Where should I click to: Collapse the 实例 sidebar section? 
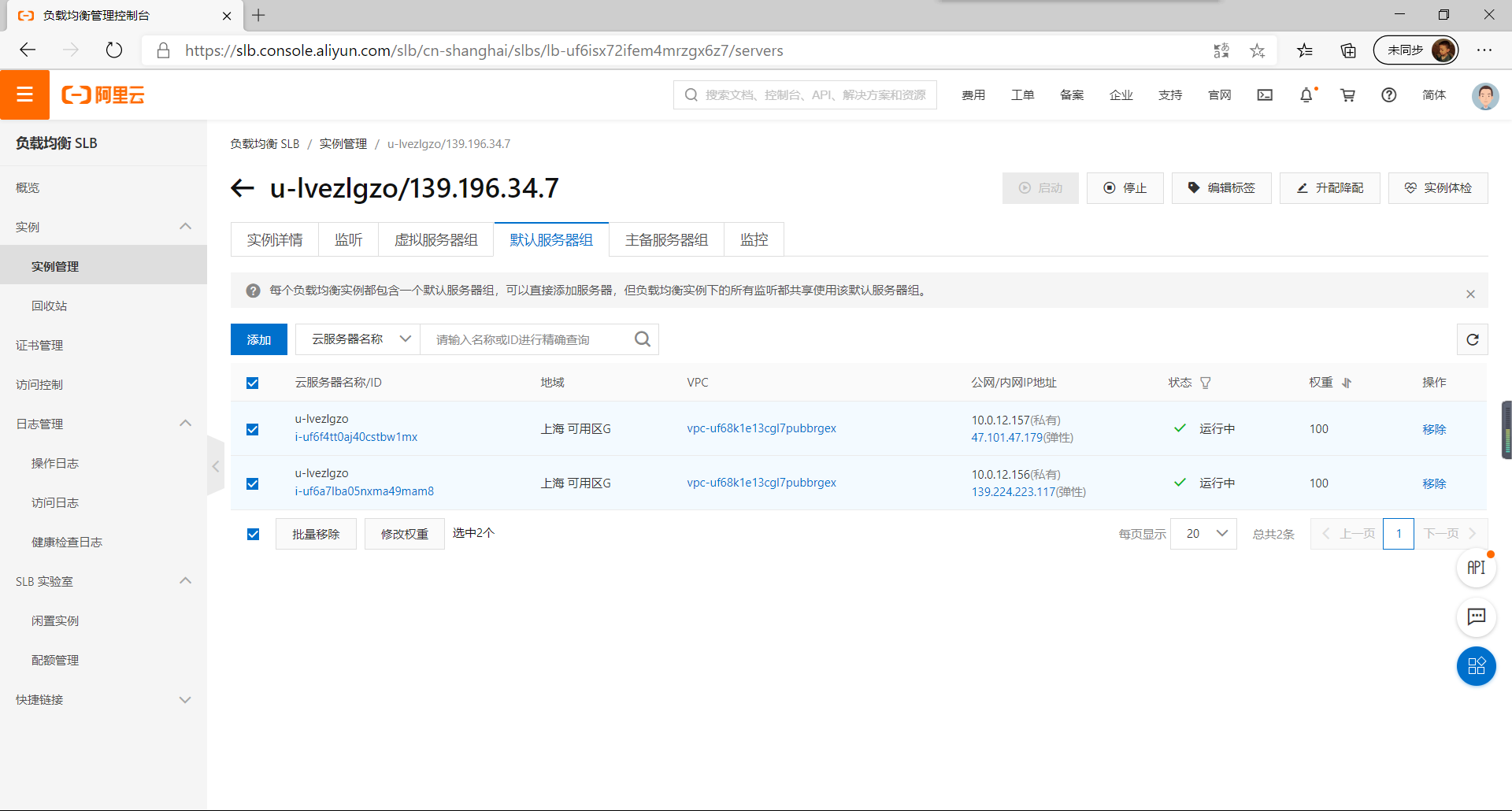coord(185,227)
